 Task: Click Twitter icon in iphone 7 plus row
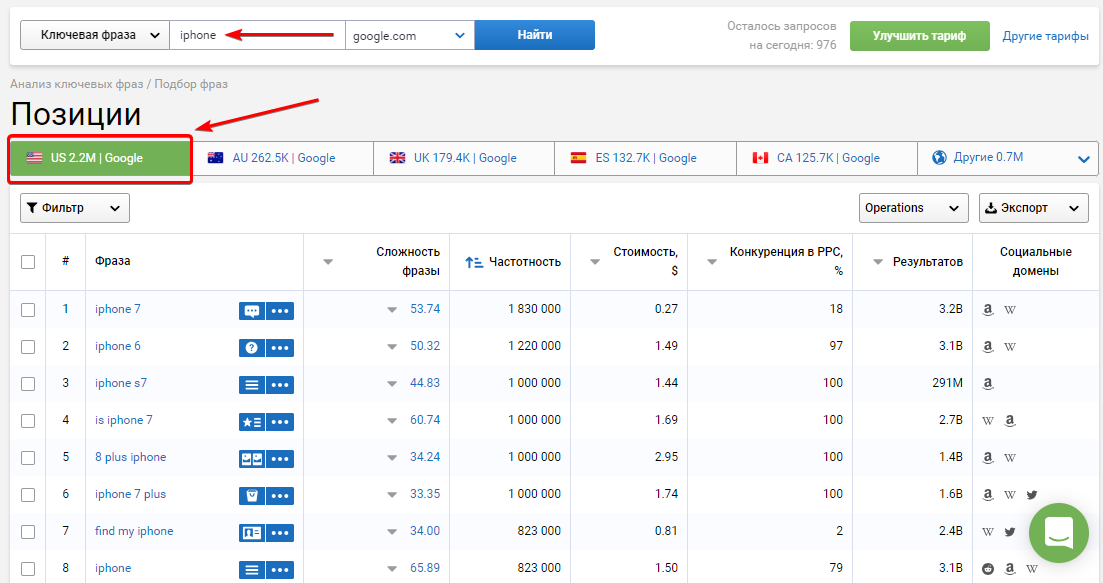click(1032, 494)
